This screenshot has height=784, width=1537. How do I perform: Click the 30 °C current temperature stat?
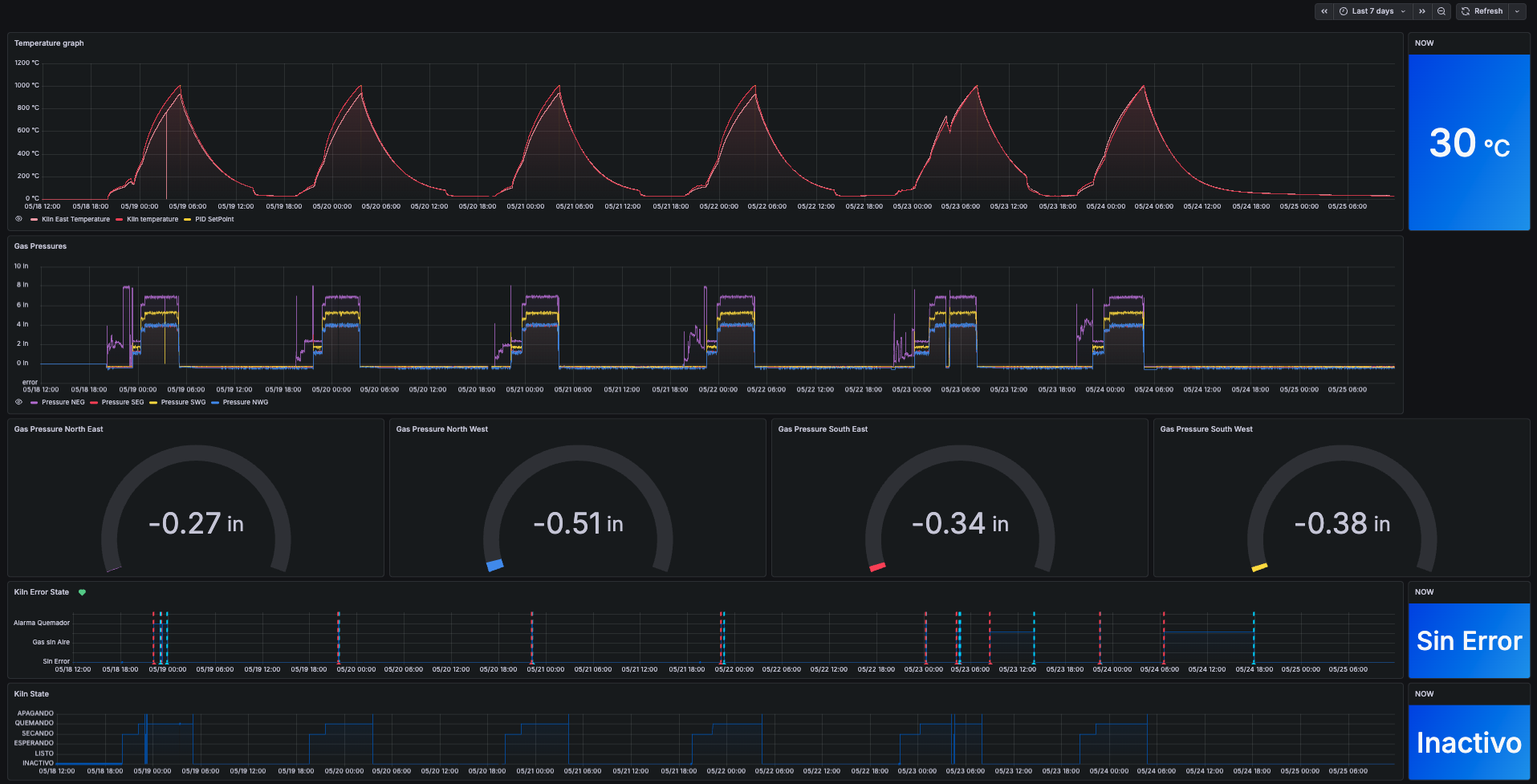tap(1469, 143)
